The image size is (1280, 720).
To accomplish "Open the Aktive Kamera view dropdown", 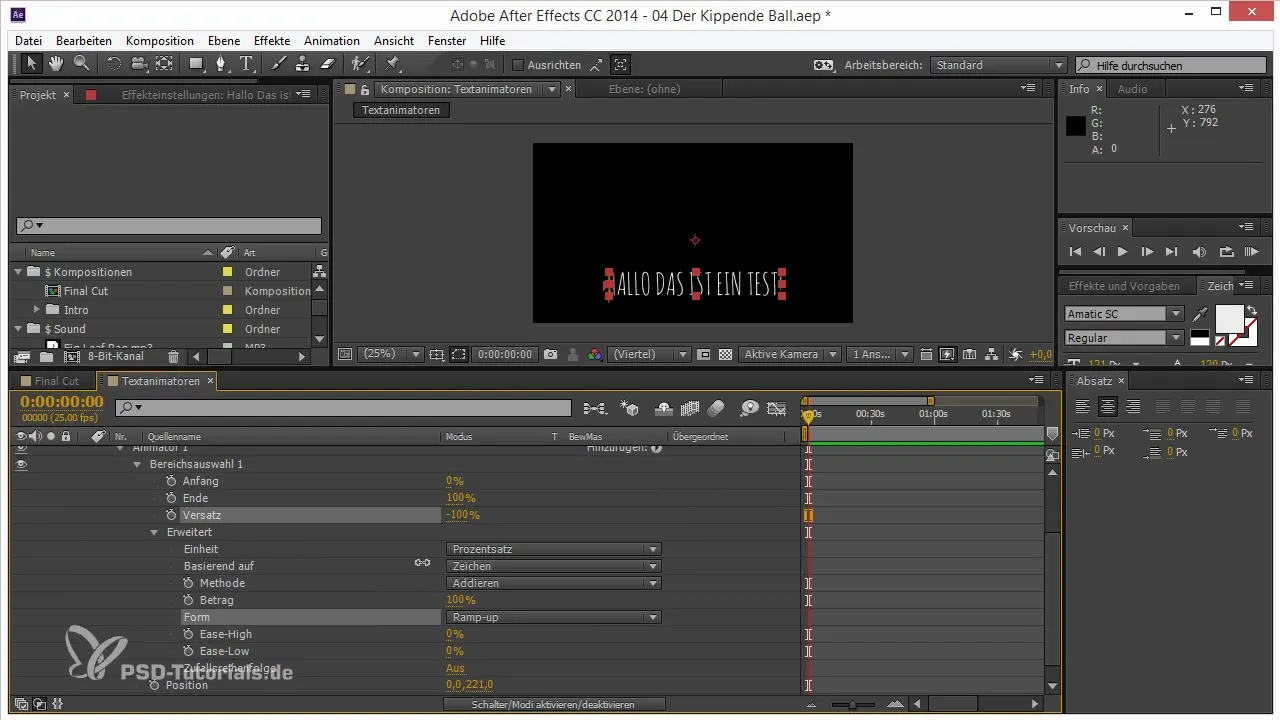I will [789, 354].
